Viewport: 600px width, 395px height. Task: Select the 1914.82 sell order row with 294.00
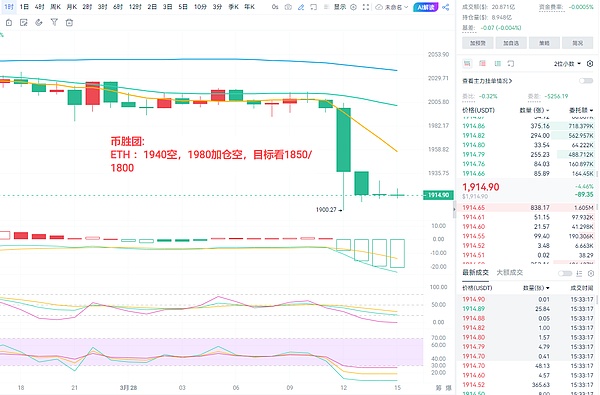tap(528, 135)
